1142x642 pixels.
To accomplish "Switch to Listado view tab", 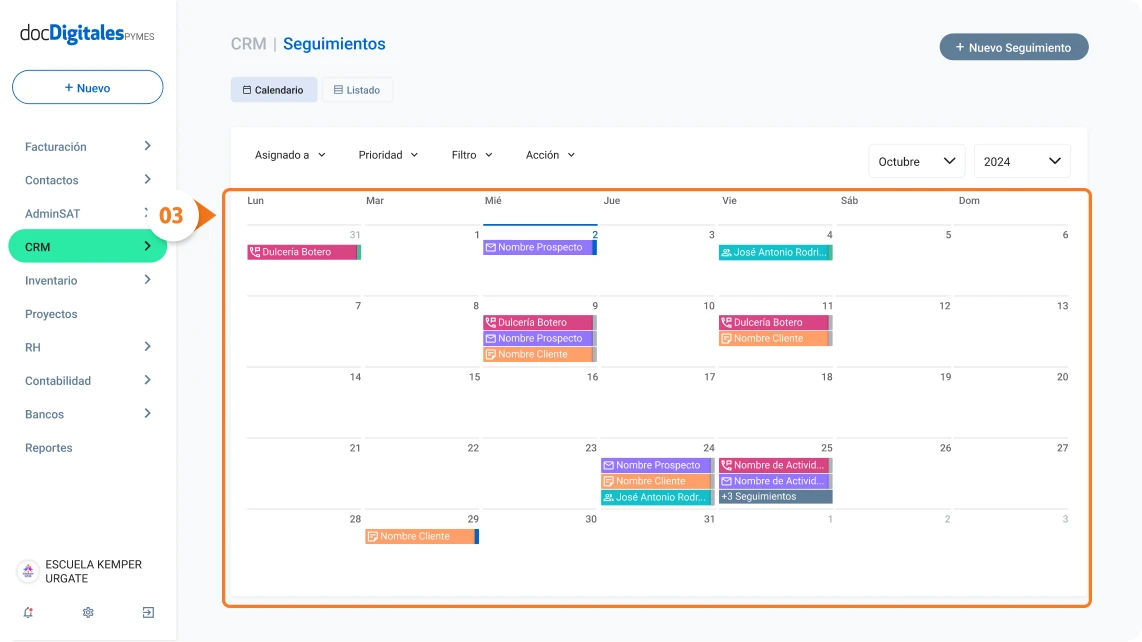I will point(357,90).
